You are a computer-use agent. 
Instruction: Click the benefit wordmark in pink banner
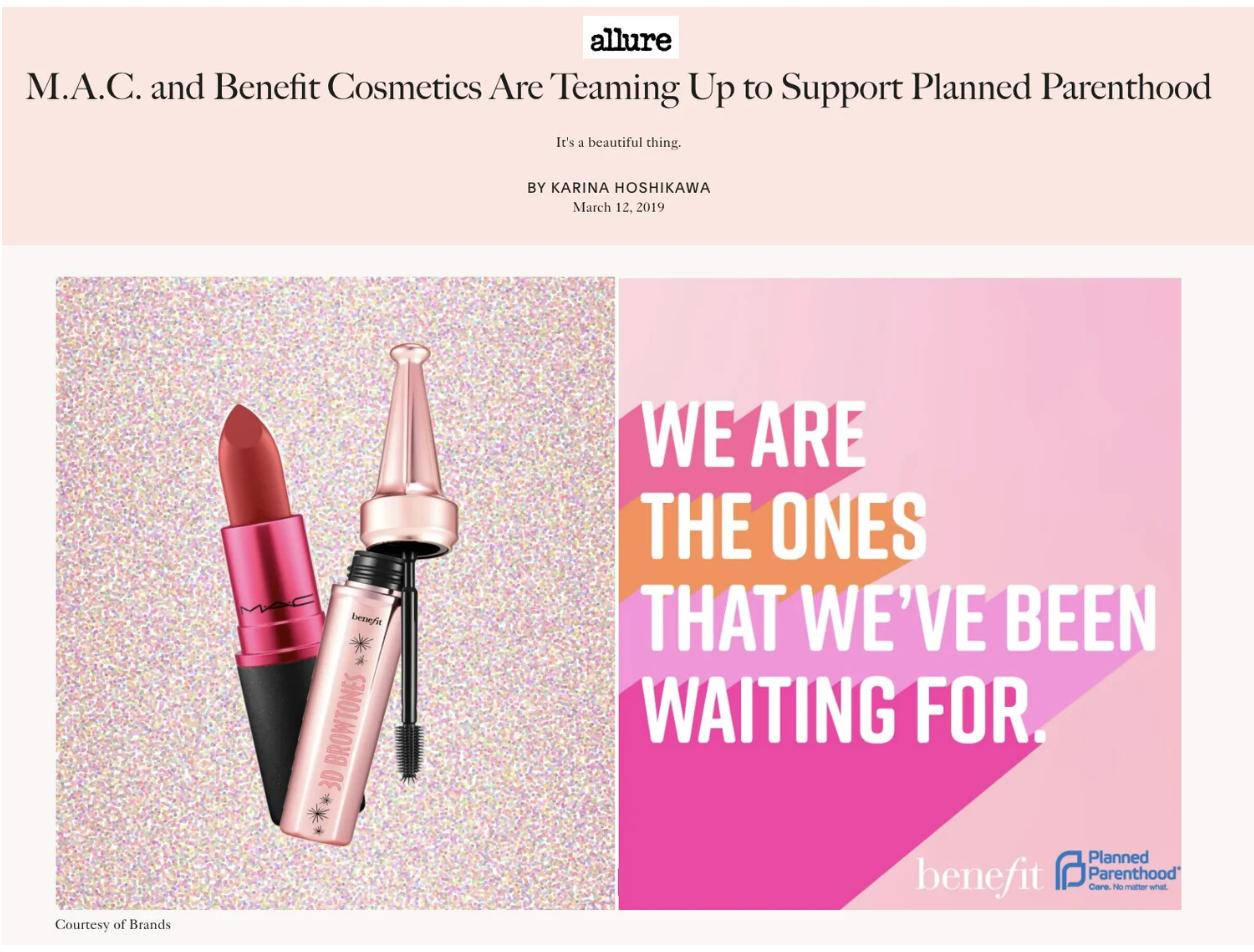coord(979,875)
